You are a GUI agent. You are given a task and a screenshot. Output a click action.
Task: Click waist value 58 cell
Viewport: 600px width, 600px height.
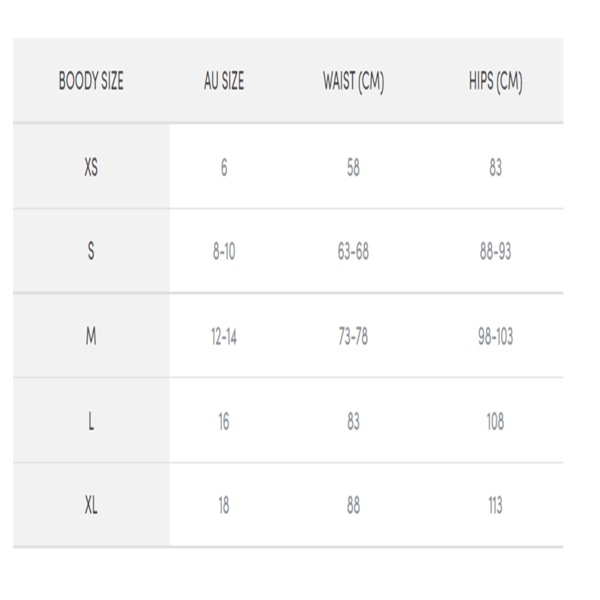[353, 168]
